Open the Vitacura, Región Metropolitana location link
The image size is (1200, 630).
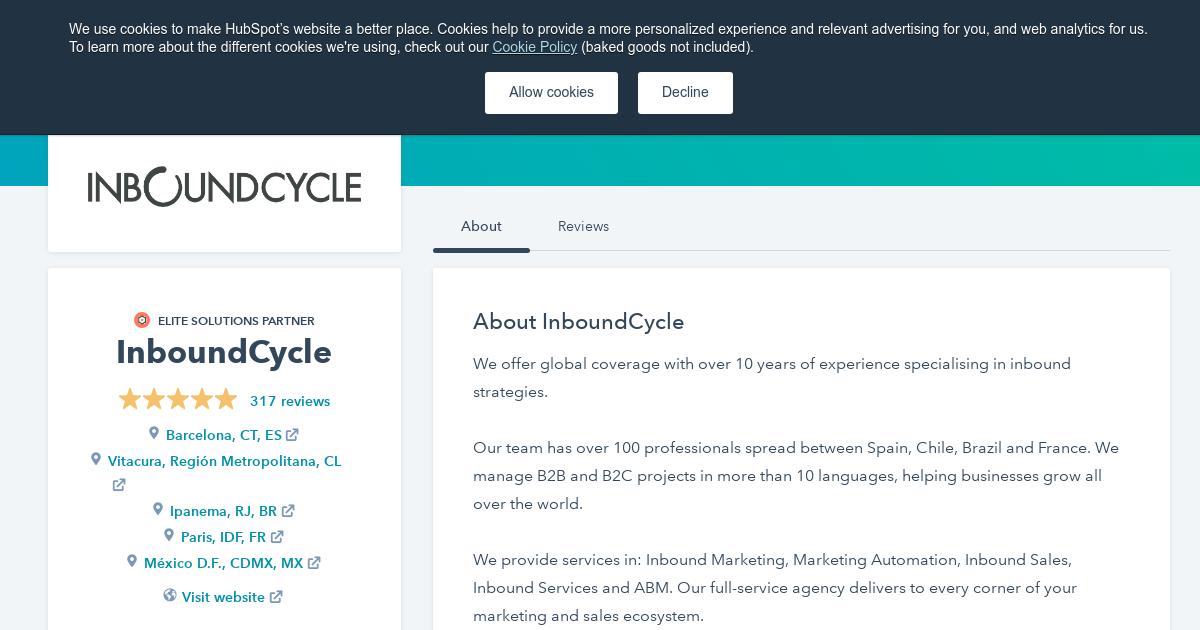click(224, 461)
